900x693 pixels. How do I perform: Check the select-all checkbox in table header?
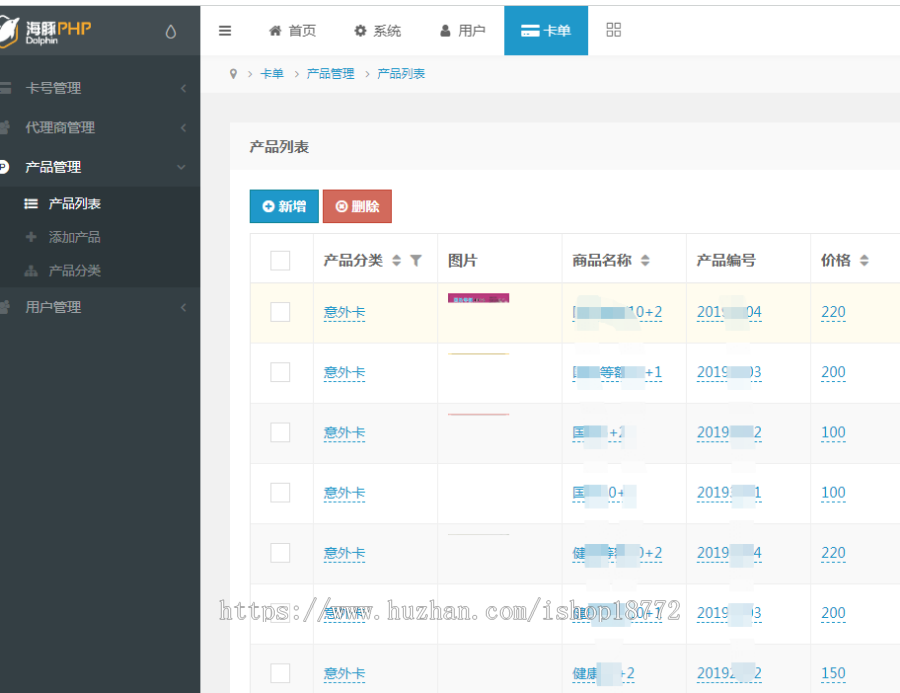click(281, 259)
